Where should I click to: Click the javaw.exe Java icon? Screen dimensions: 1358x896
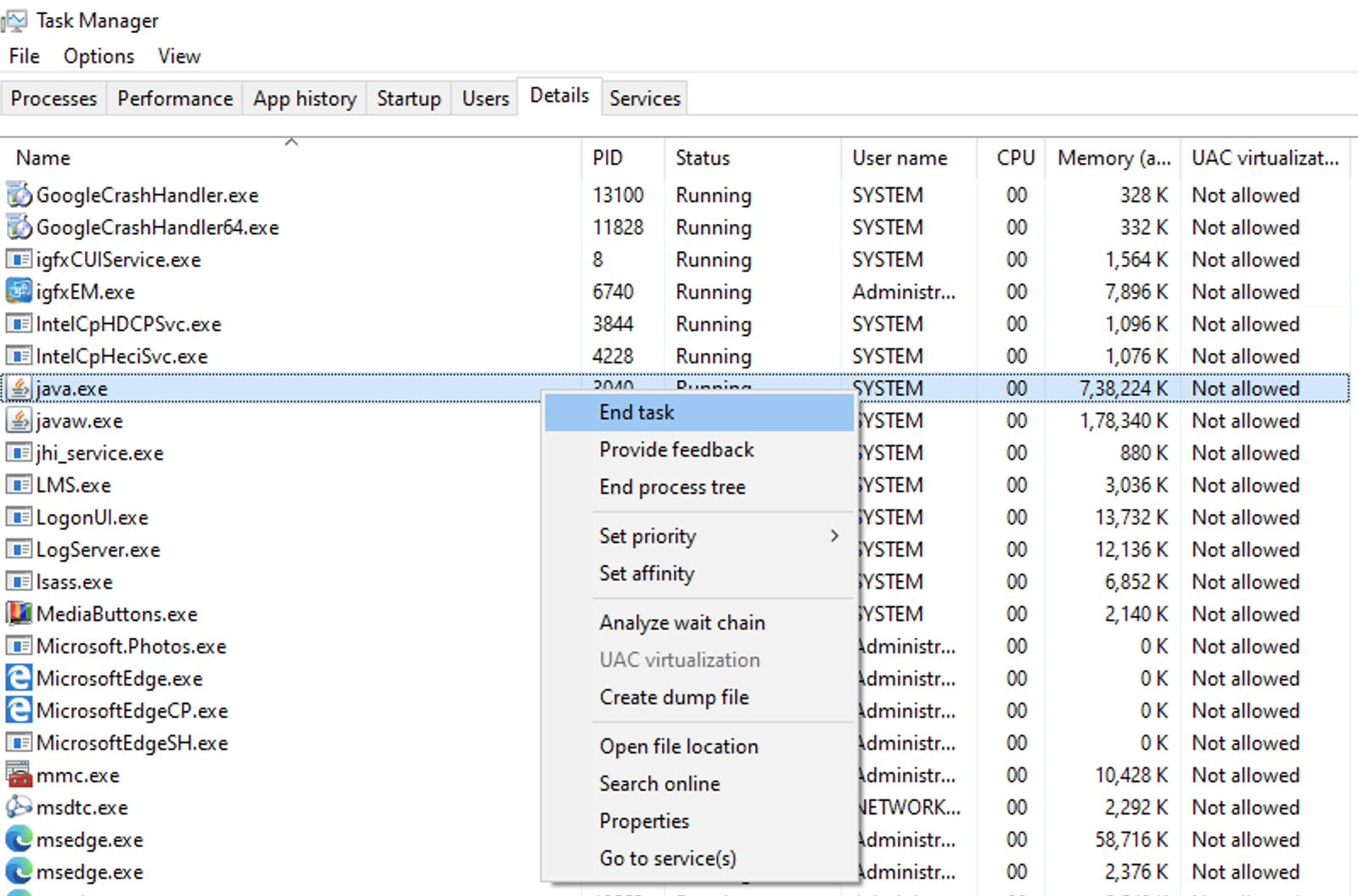pyautogui.click(x=19, y=421)
